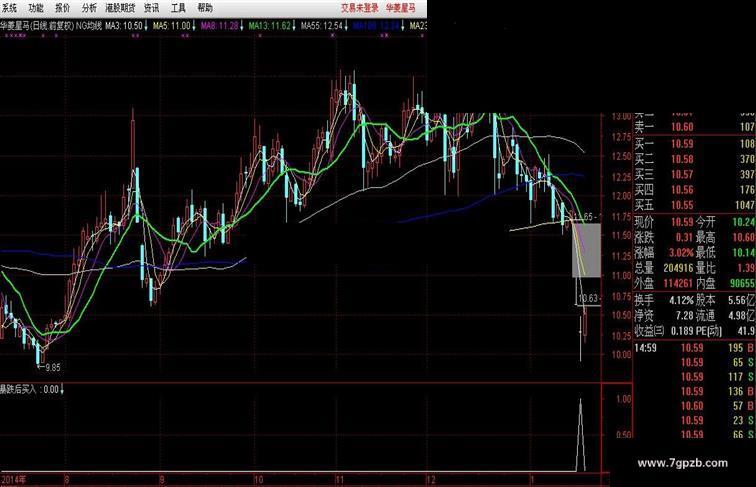This screenshot has width=756, height=487.
Task: Click the 14:59 trade tick time
Action: click(645, 348)
